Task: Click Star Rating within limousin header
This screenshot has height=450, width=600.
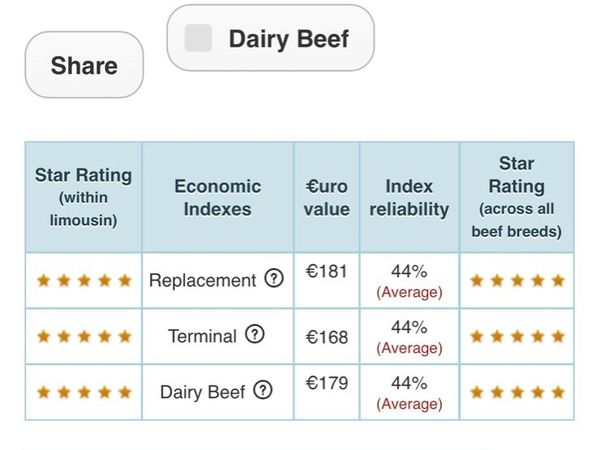Action: pos(83,196)
